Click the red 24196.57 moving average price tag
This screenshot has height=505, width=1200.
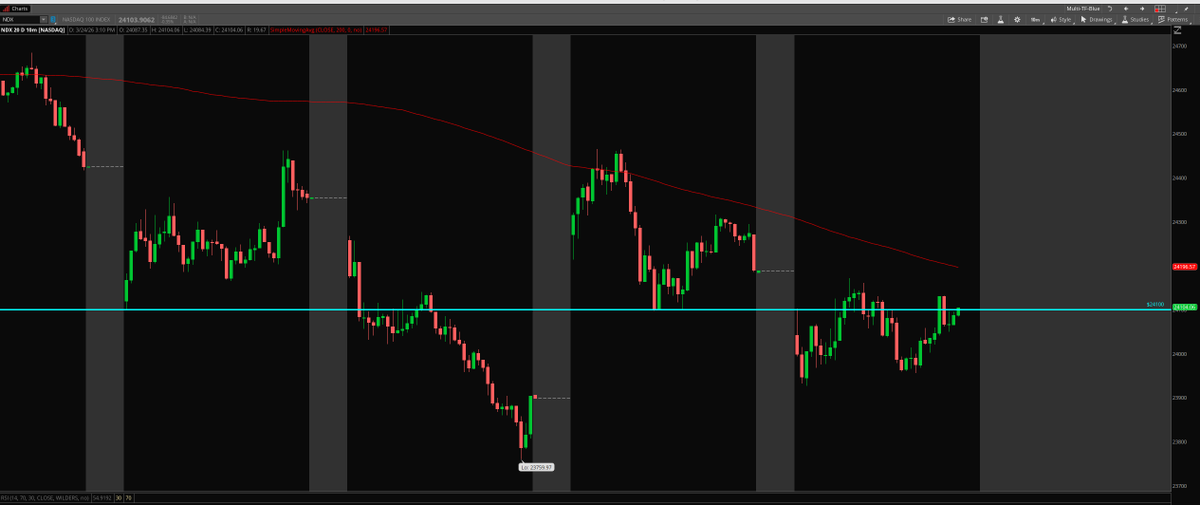click(1184, 267)
